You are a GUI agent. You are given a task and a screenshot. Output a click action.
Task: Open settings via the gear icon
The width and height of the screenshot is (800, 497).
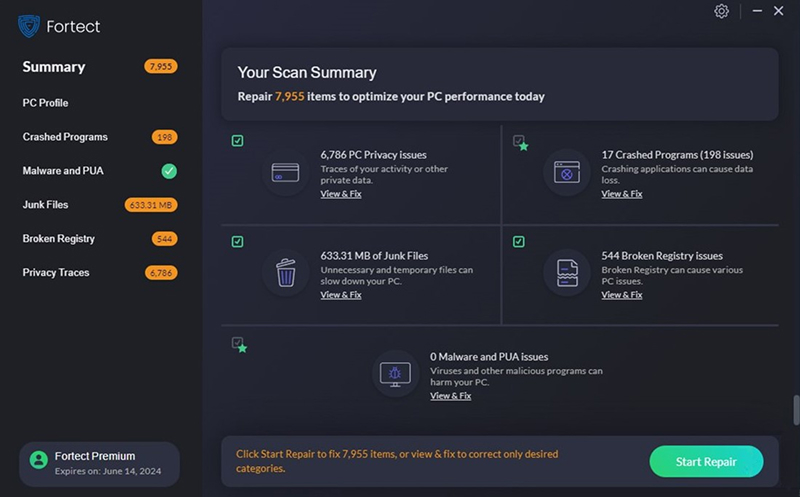coord(721,11)
